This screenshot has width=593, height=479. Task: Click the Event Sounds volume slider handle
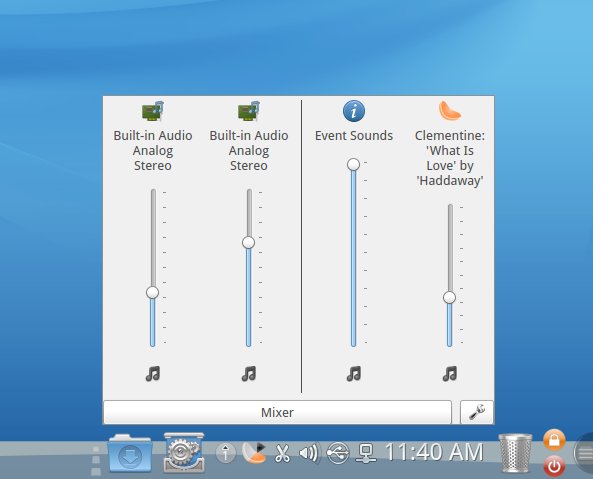353,164
